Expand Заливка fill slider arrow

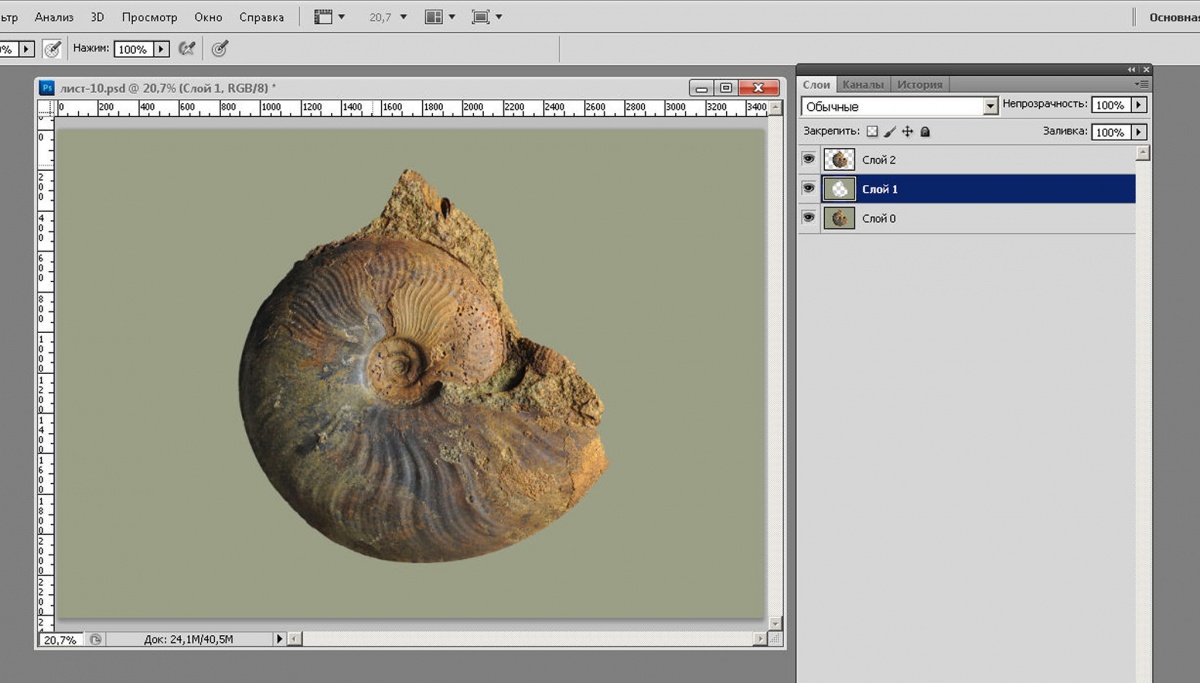coord(1138,132)
